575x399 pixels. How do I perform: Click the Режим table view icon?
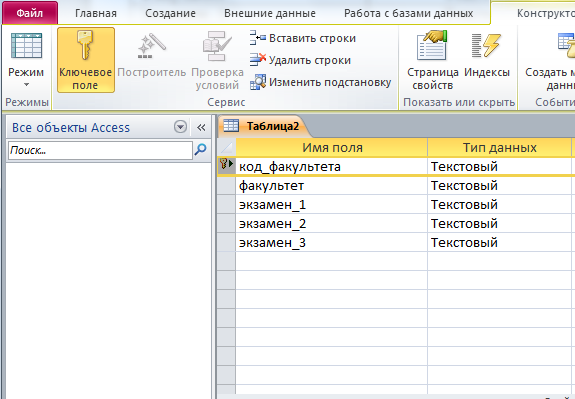pyautogui.click(x=26, y=45)
